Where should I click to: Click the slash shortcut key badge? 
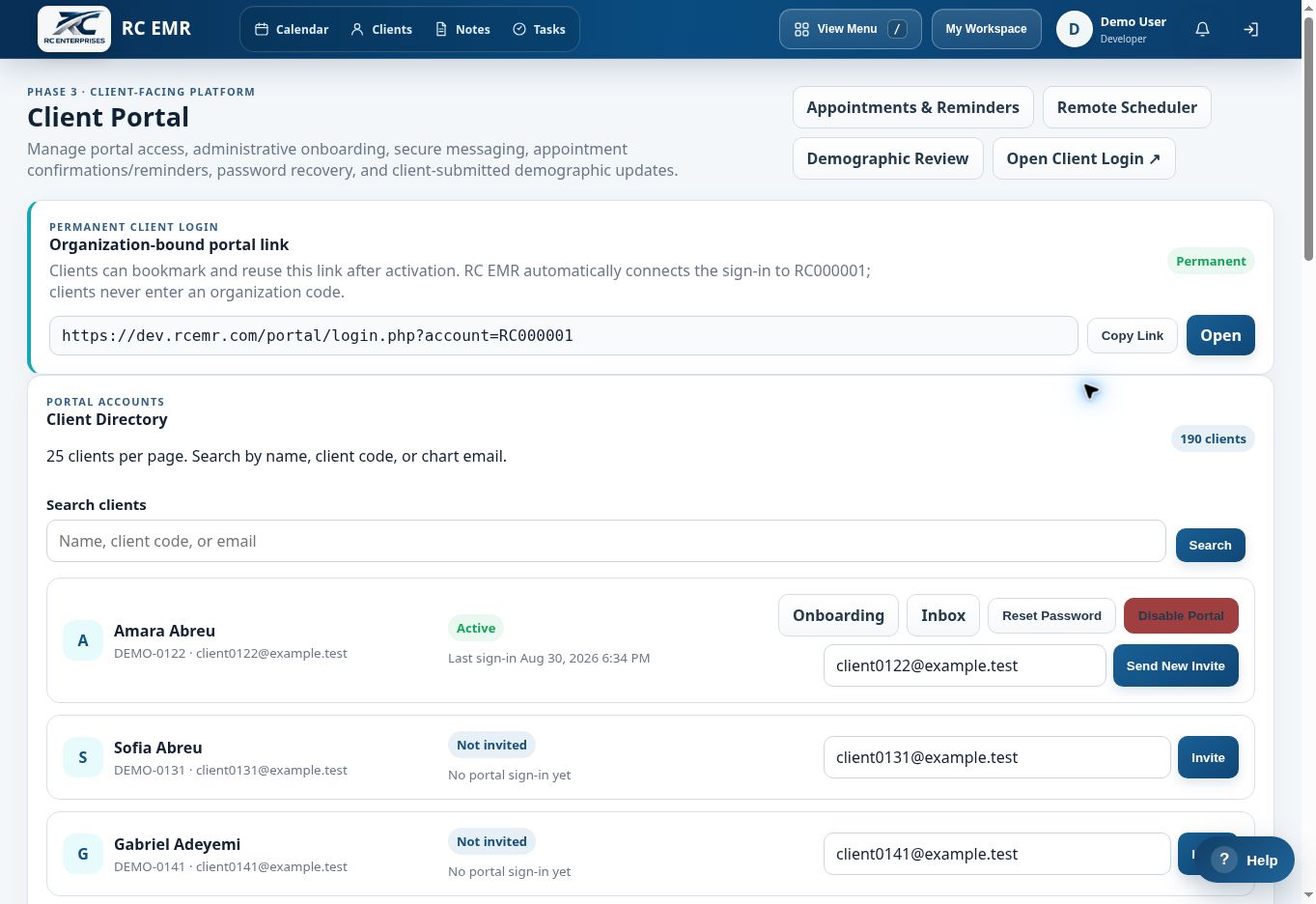pyautogui.click(x=897, y=29)
